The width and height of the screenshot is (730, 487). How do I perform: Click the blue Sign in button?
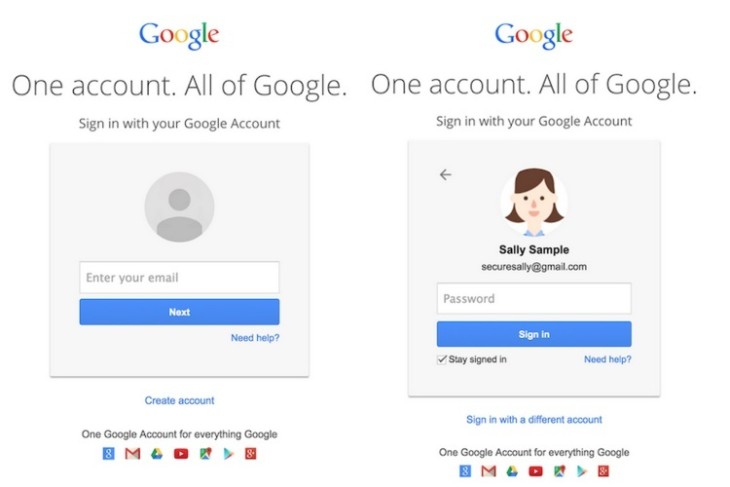click(x=534, y=334)
